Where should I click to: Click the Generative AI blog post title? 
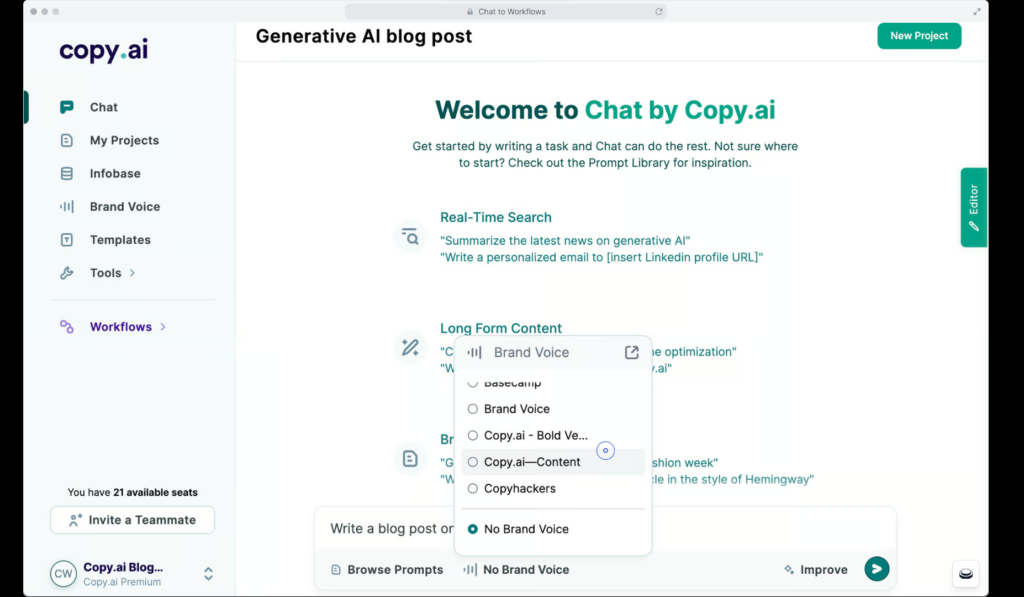(x=364, y=36)
